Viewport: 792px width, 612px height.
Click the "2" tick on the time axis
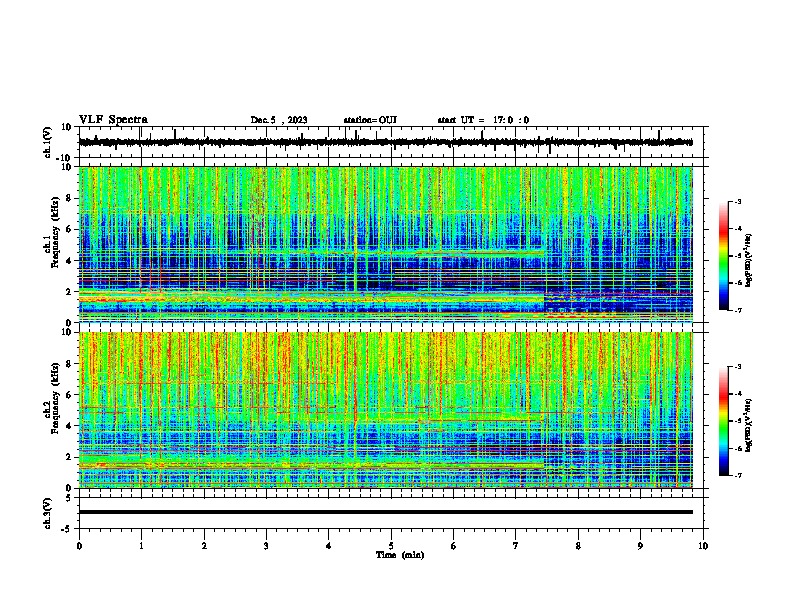point(204,546)
